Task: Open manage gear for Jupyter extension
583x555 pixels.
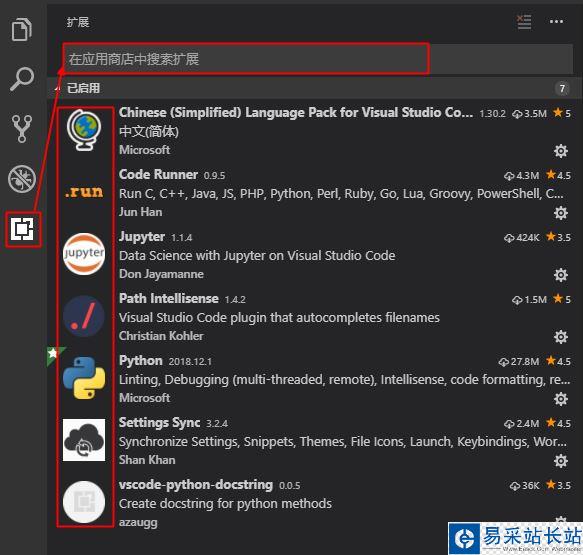Action: point(561,275)
